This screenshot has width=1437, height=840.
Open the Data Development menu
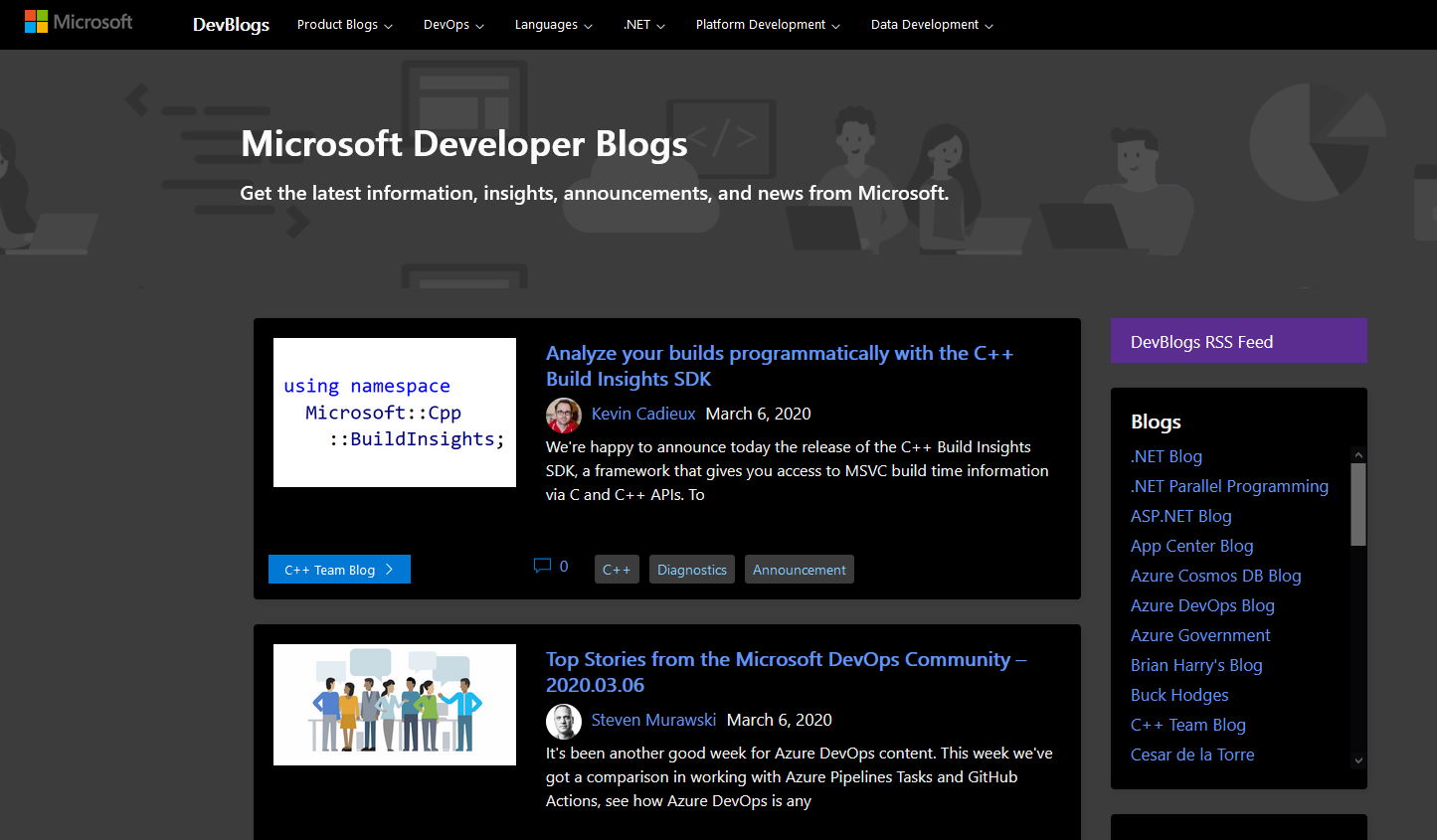[931, 24]
